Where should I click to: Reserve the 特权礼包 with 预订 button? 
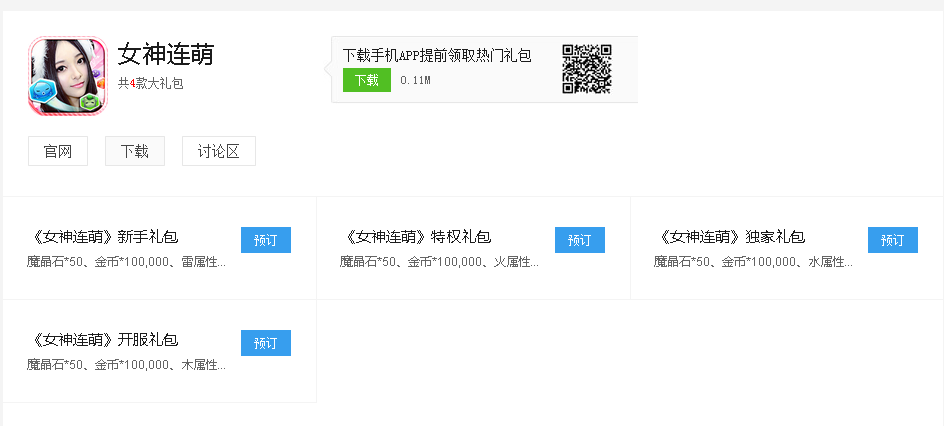tap(580, 240)
